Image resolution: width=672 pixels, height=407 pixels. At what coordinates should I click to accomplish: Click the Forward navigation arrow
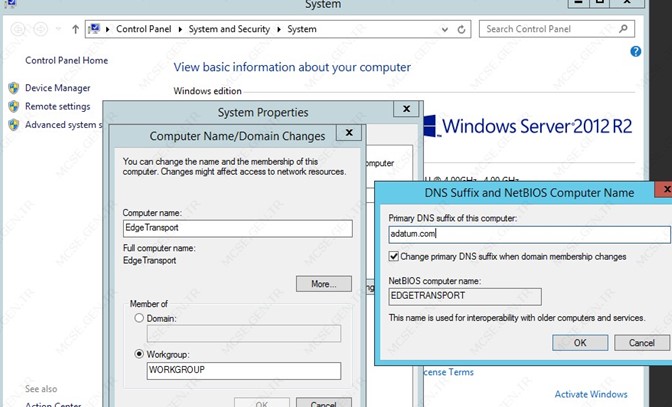[41, 29]
